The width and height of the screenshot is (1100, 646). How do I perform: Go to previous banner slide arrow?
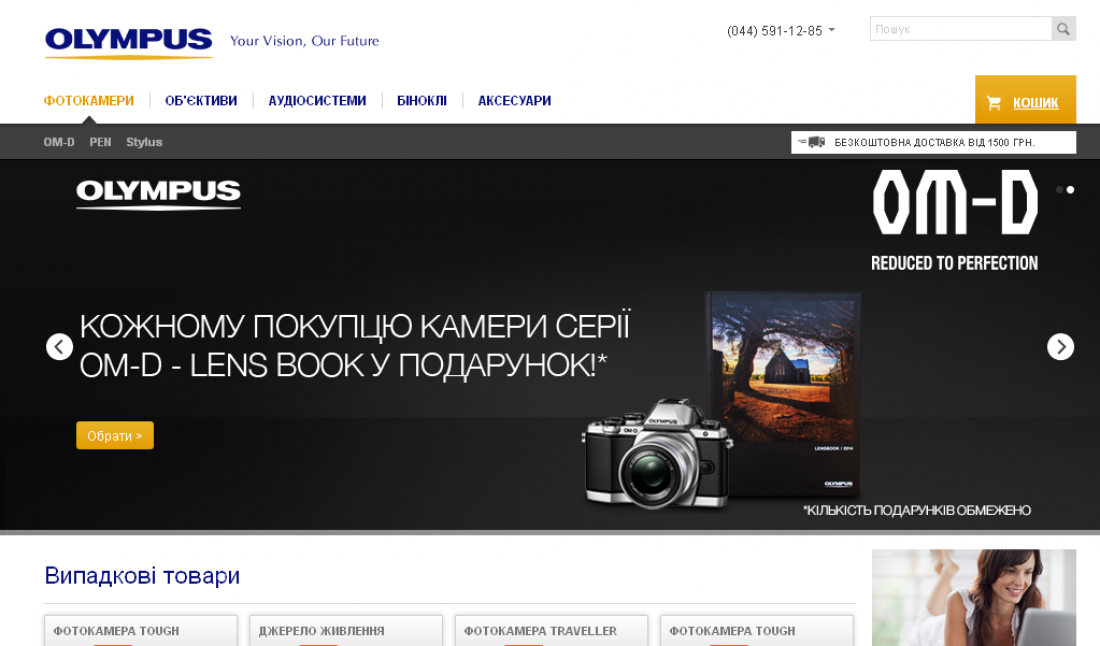click(60, 347)
